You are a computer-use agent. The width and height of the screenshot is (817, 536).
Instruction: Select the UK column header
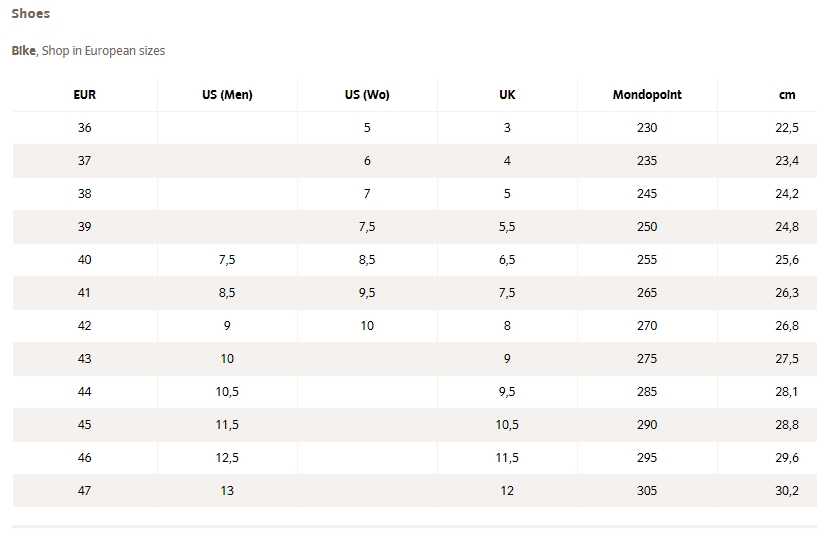coord(507,95)
